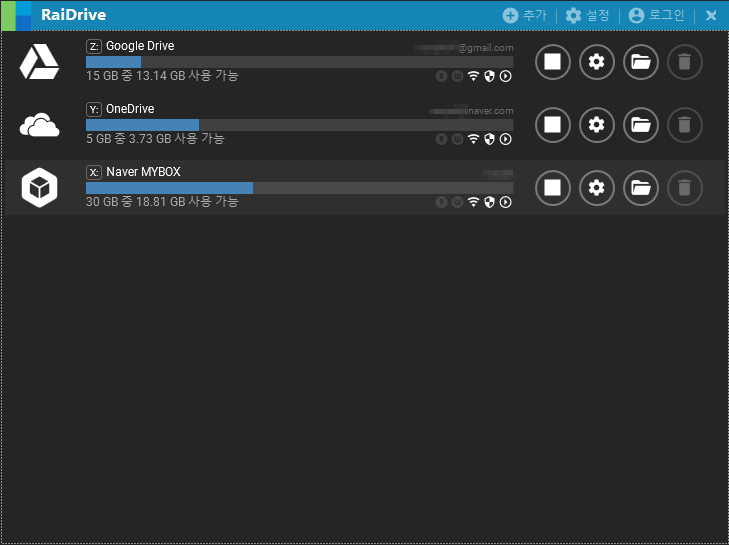Open settings gear for Naver MYBOX
This screenshot has width=729, height=545.
596,188
